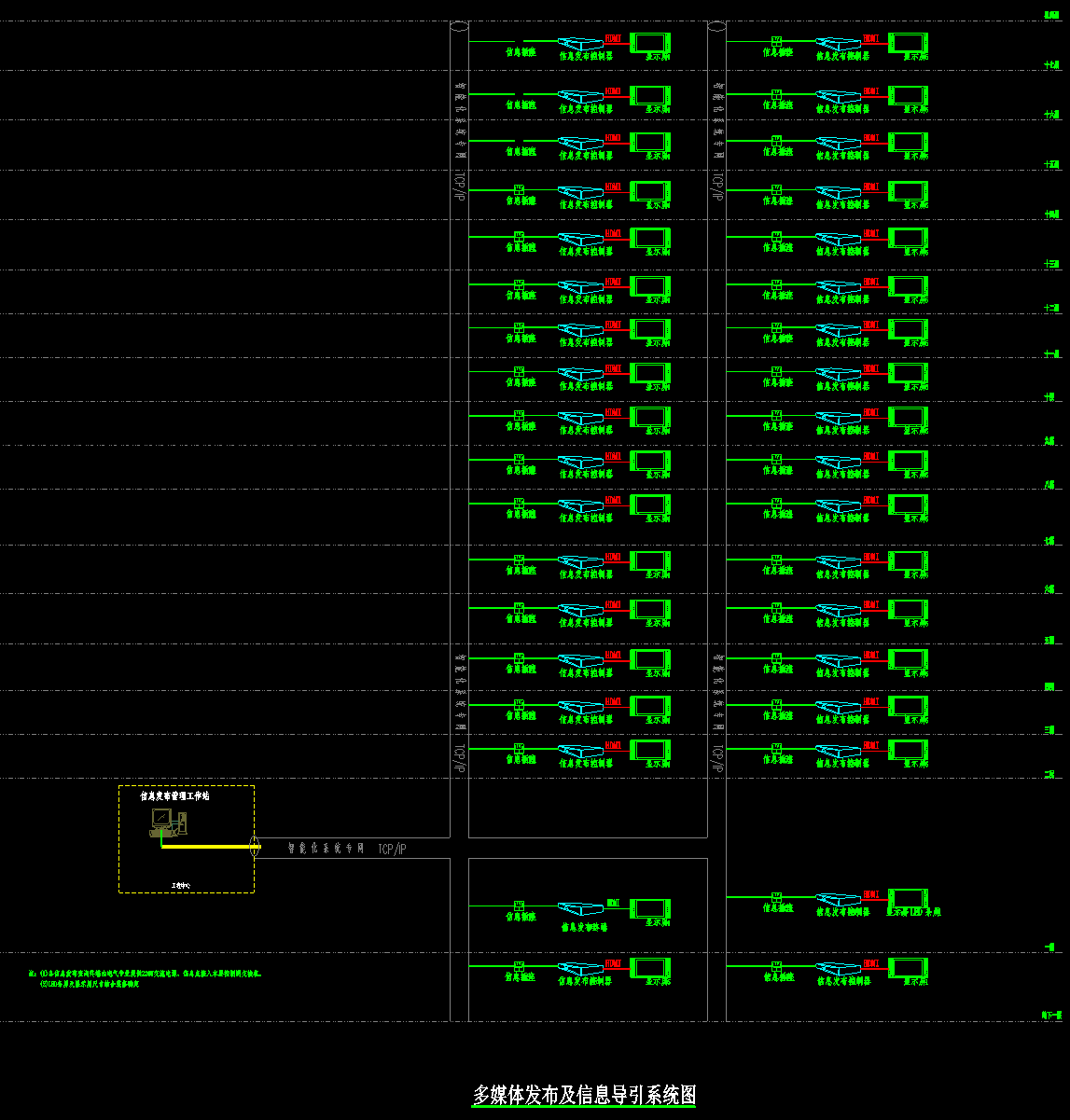Click the small caption at the bottom of the dashed box
The width and height of the screenshot is (1070, 1120).
[180, 885]
